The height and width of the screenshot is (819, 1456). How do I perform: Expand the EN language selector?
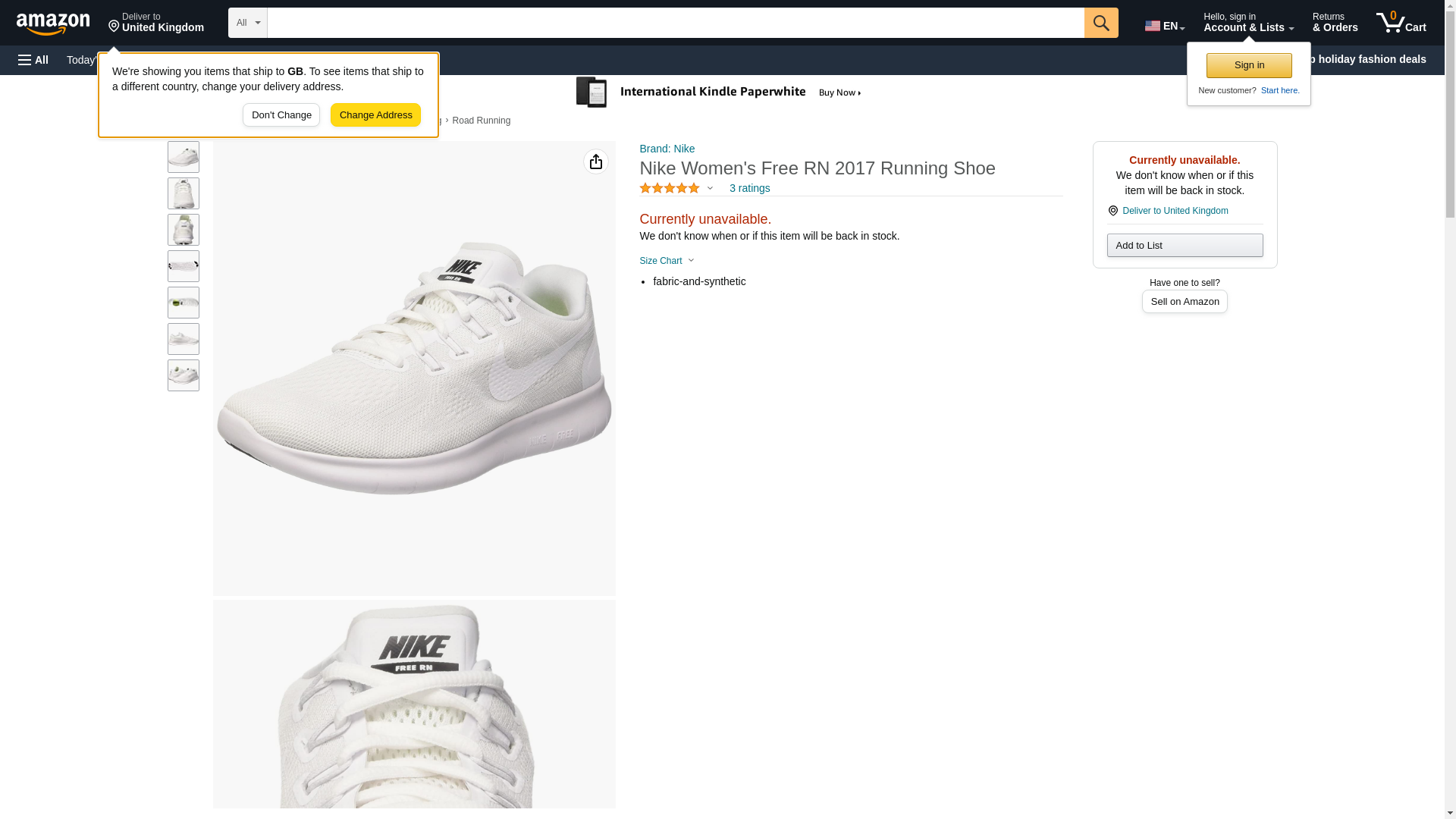click(x=1164, y=25)
